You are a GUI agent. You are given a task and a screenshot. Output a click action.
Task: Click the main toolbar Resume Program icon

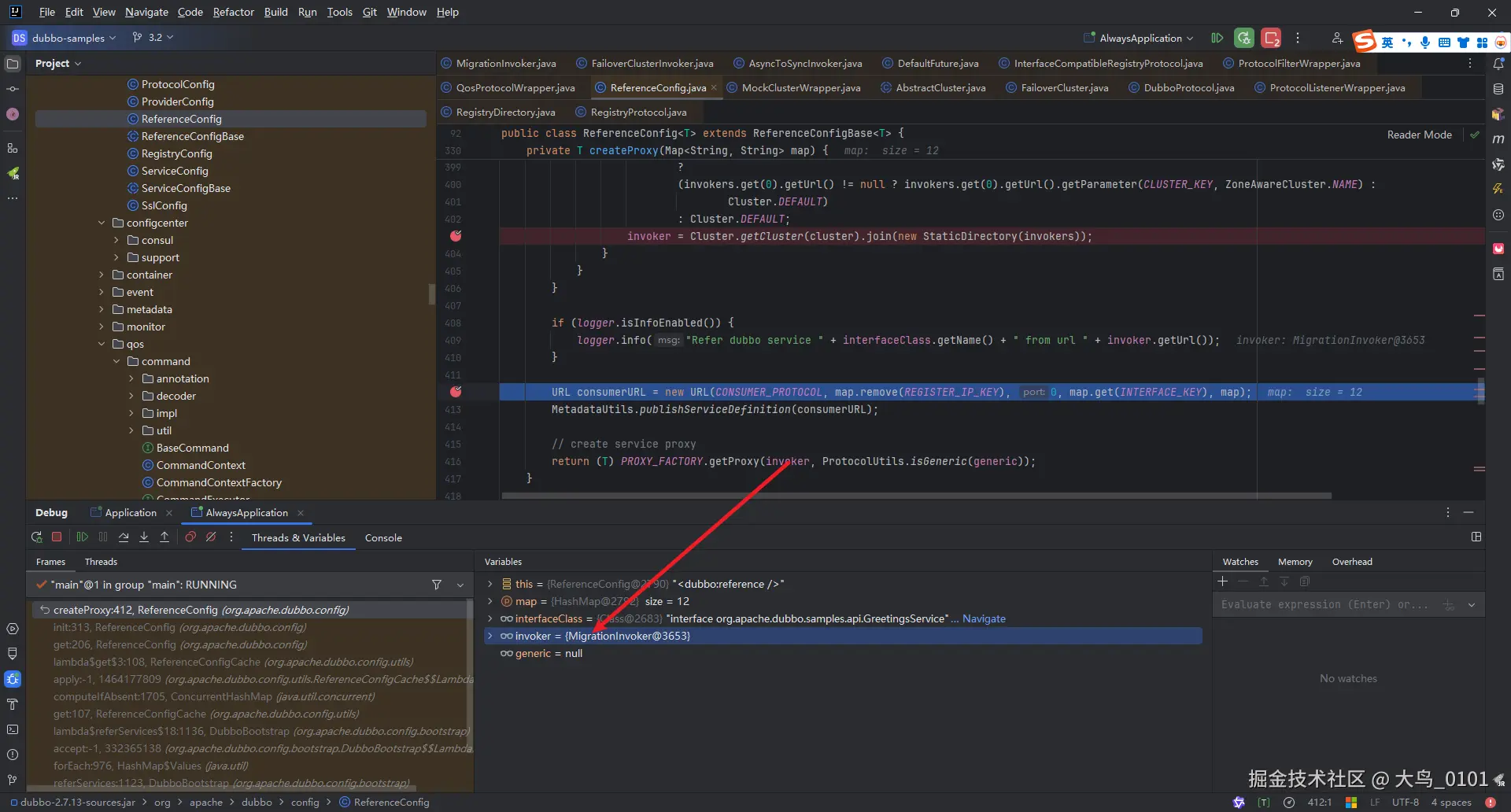(1217, 38)
